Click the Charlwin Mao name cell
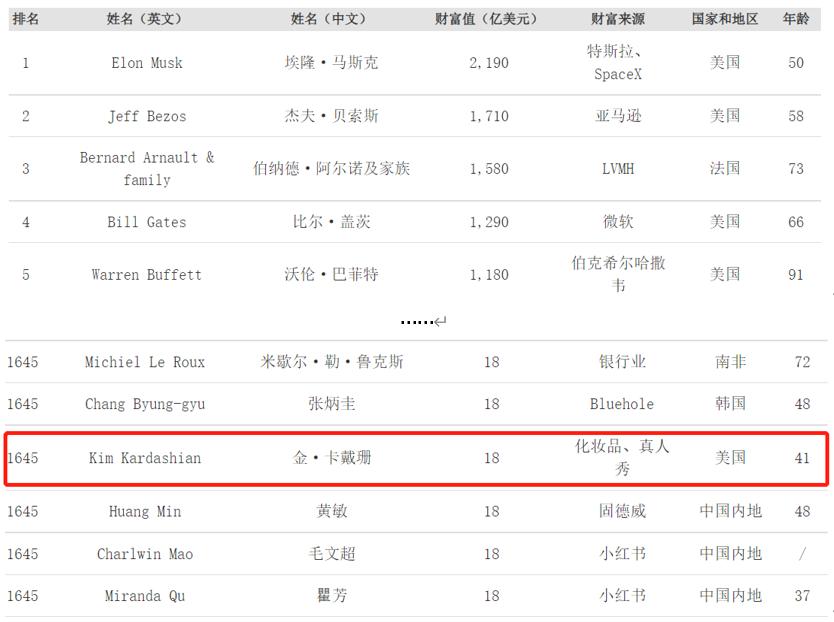 pos(145,554)
